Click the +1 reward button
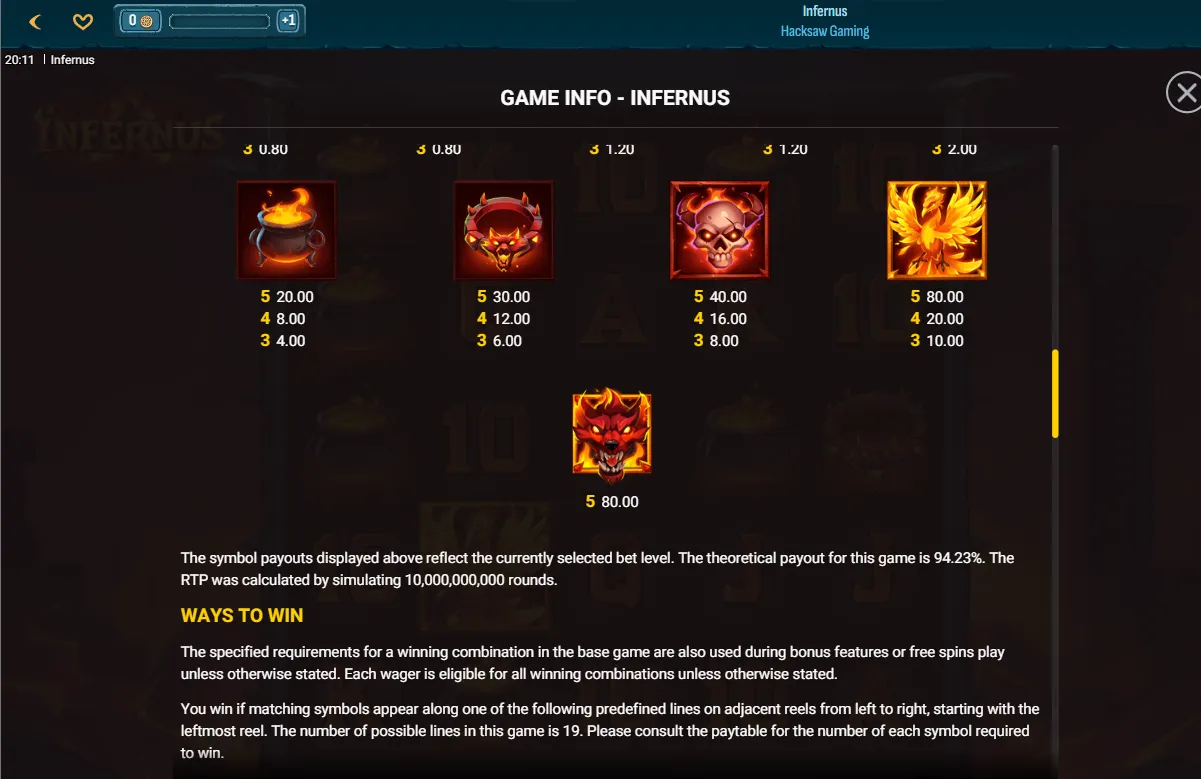The width and height of the screenshot is (1201, 779). pyautogui.click(x=288, y=20)
